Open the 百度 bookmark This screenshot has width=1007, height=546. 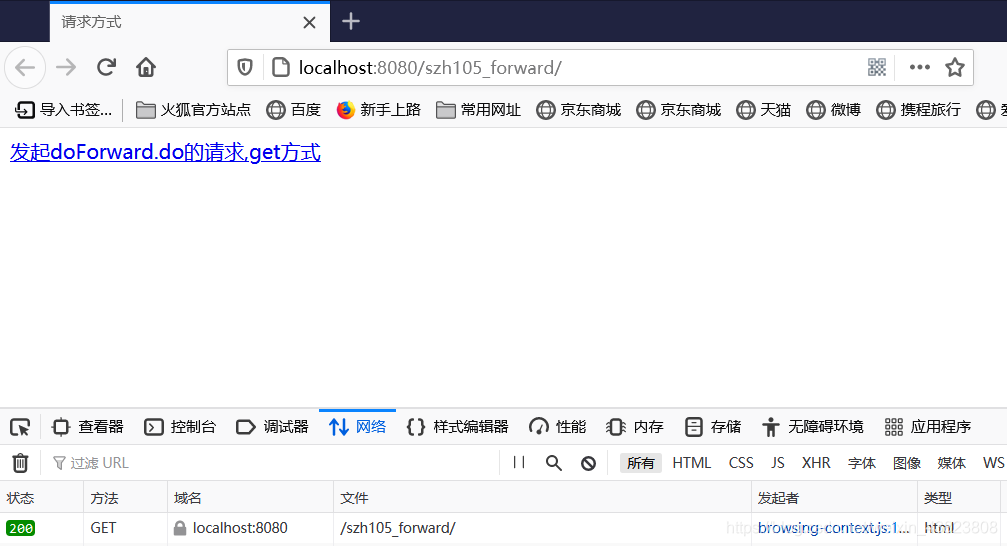point(293,110)
